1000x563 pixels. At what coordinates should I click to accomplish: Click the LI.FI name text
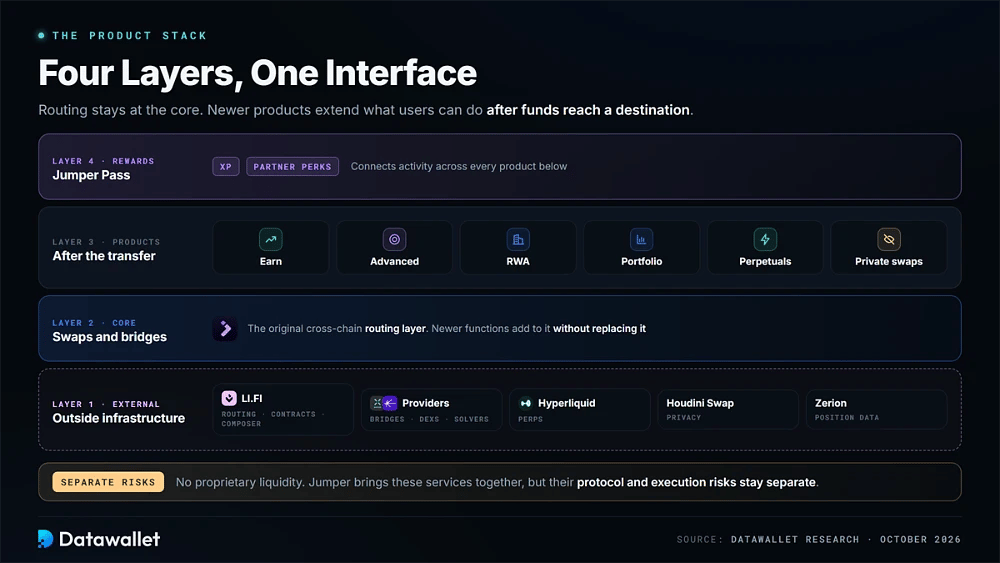252,398
